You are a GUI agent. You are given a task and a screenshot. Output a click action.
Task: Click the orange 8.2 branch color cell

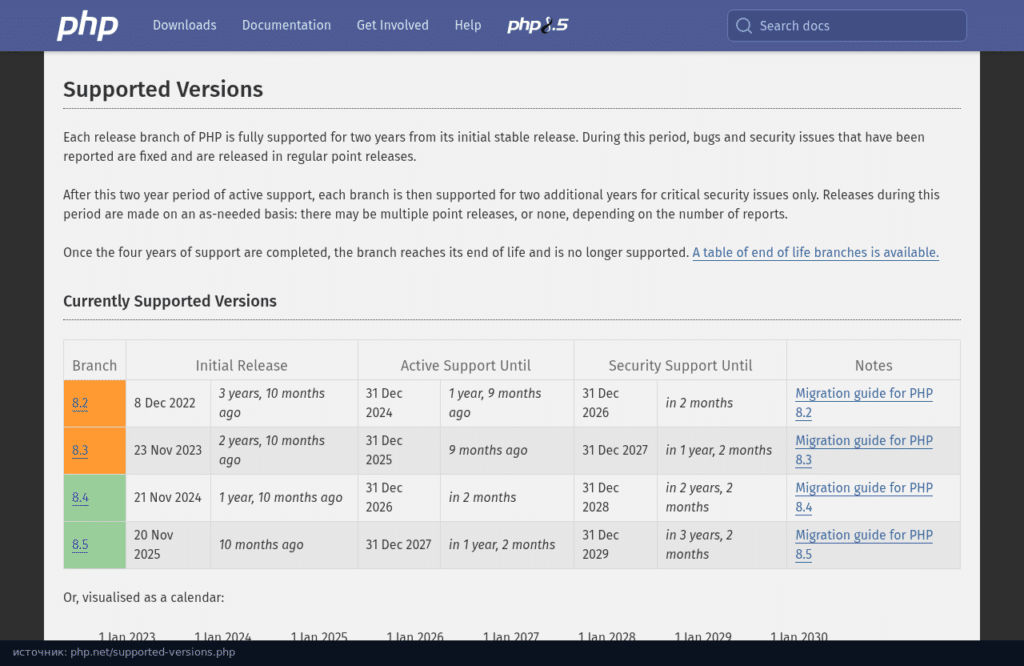95,404
